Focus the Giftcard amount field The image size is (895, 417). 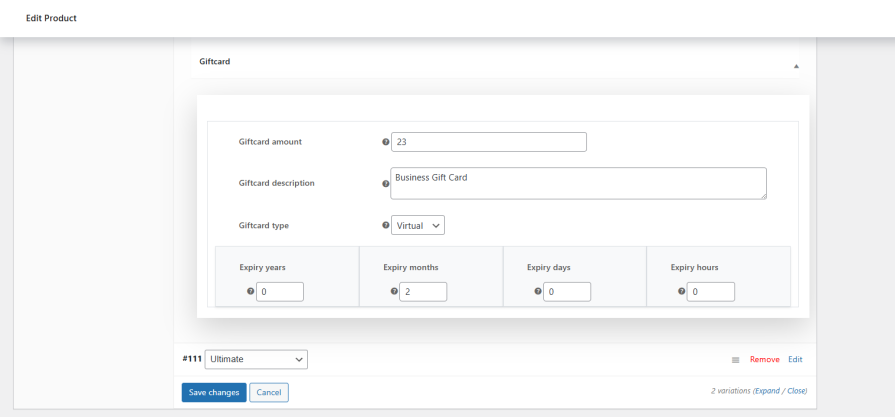tap(489, 142)
